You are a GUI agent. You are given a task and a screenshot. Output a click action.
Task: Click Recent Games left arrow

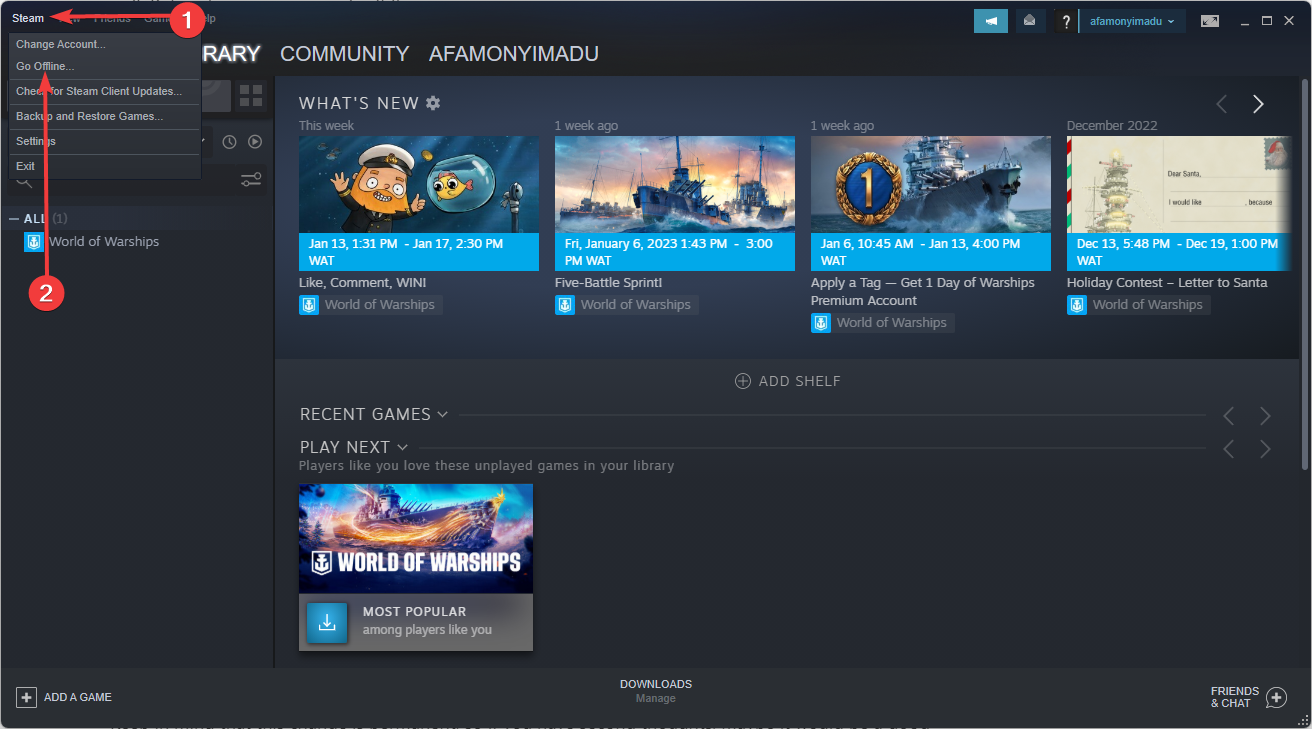[1229, 415]
